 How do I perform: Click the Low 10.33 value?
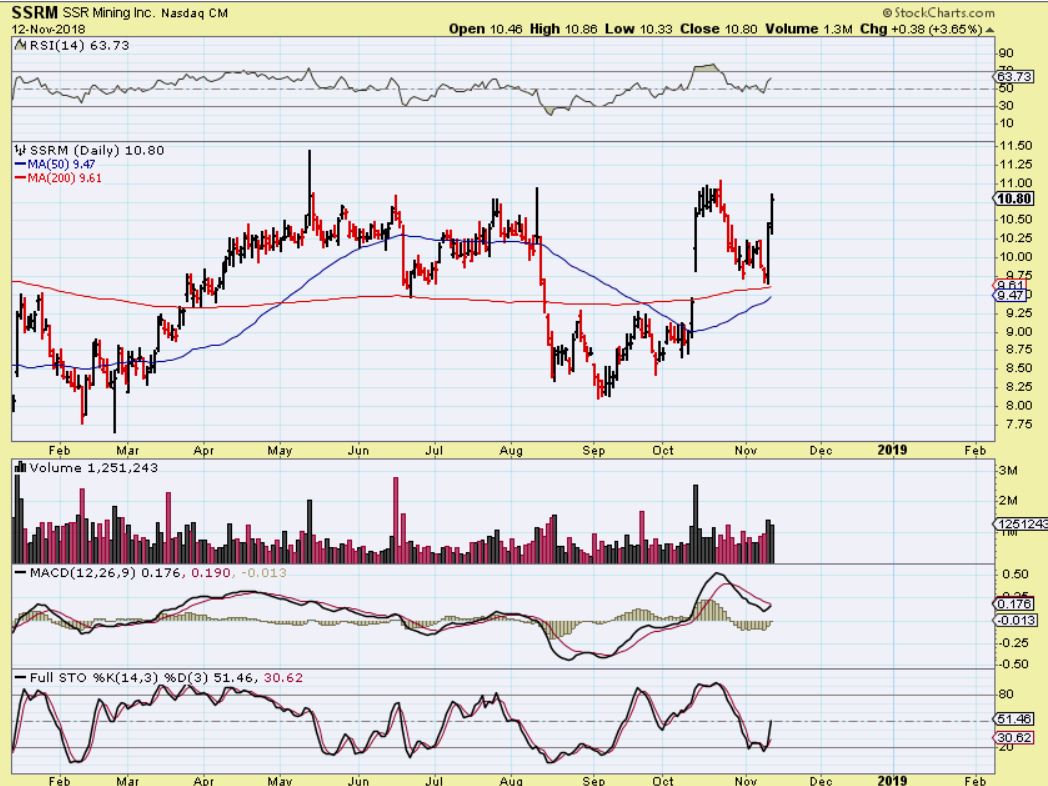click(x=639, y=29)
